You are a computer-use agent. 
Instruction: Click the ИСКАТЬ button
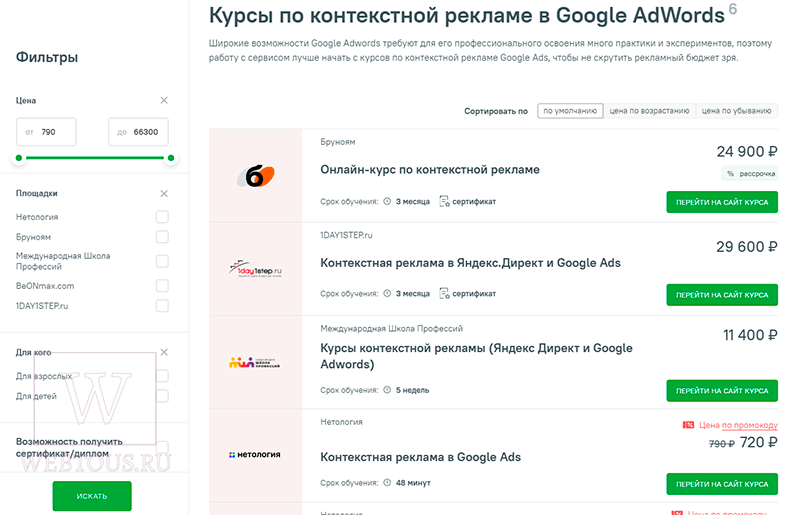pyautogui.click(x=92, y=496)
